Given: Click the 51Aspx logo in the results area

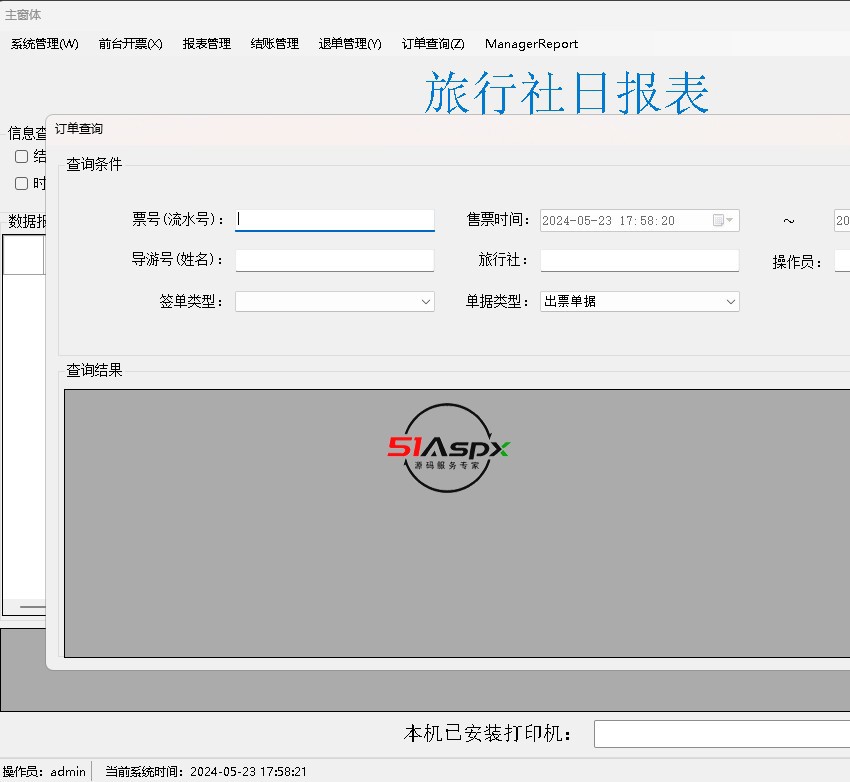Looking at the screenshot, I should pos(448,449).
